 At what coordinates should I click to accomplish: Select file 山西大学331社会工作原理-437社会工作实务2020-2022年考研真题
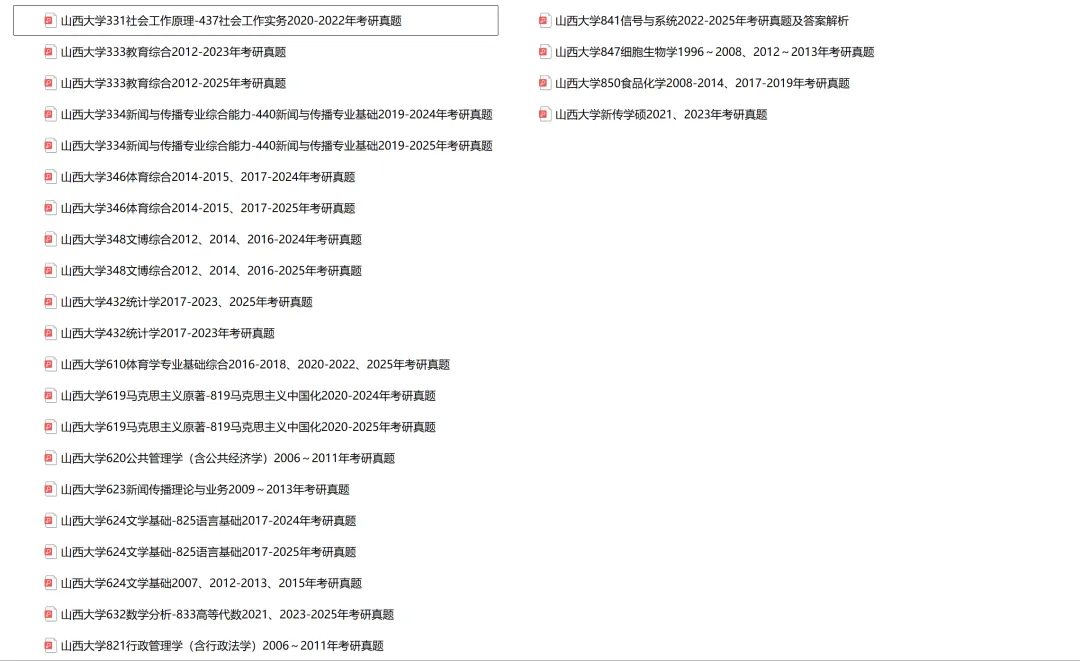tap(231, 21)
